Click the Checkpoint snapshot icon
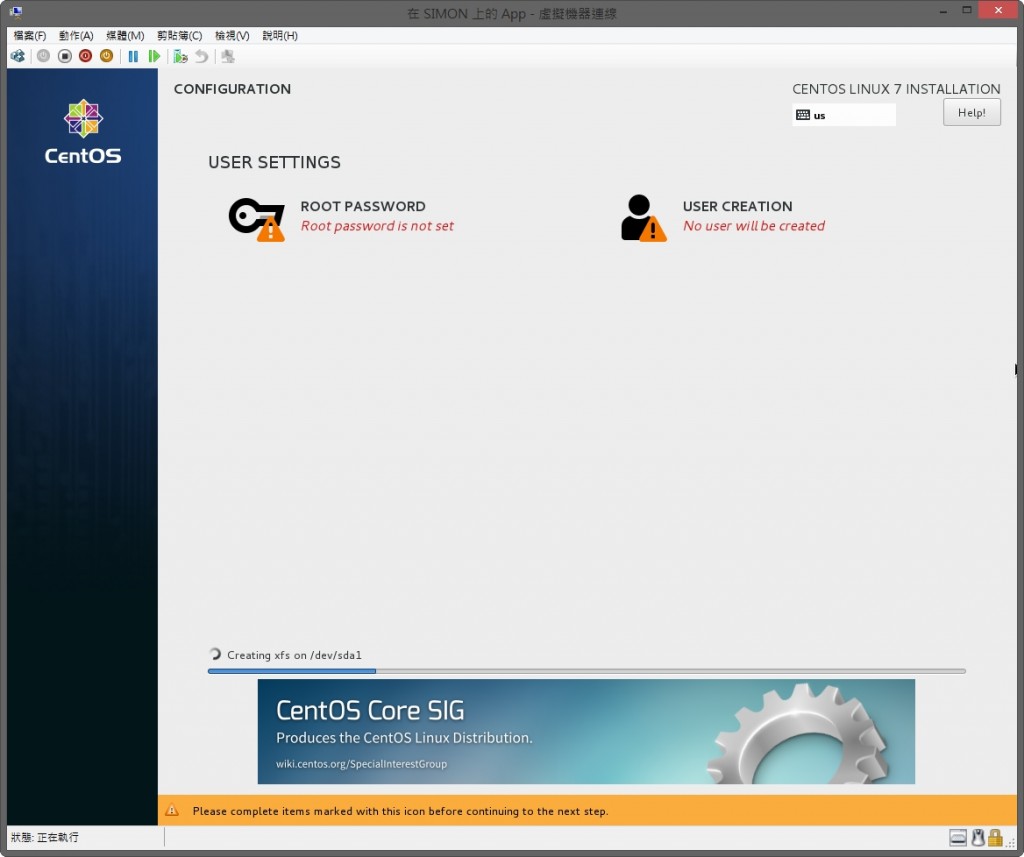Image resolution: width=1024 pixels, height=857 pixels. (x=180, y=56)
